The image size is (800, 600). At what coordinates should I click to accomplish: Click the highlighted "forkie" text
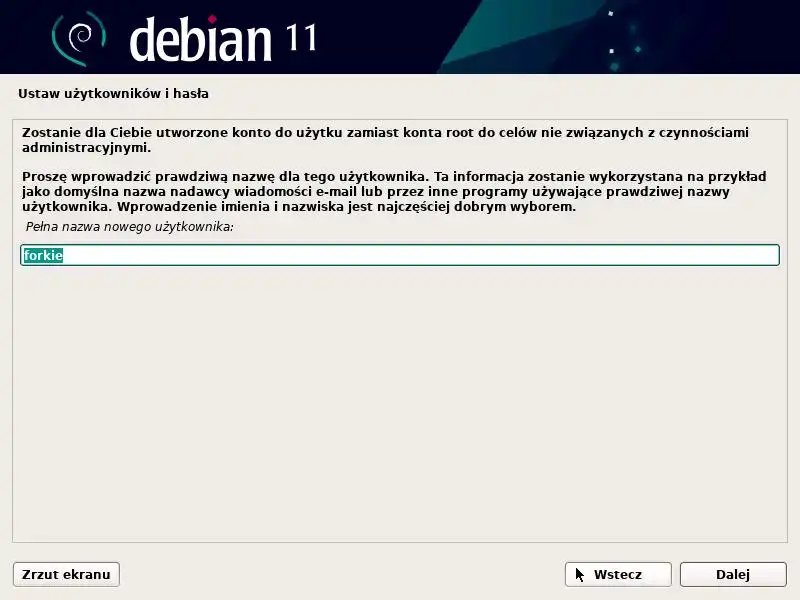[43, 255]
